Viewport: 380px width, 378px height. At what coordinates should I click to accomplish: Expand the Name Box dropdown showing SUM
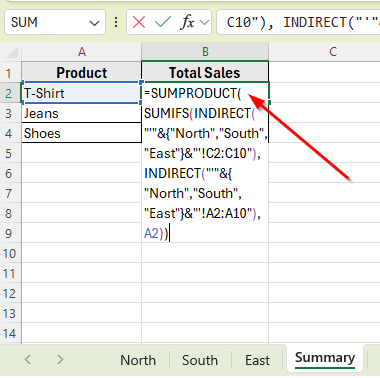pyautogui.click(x=94, y=23)
